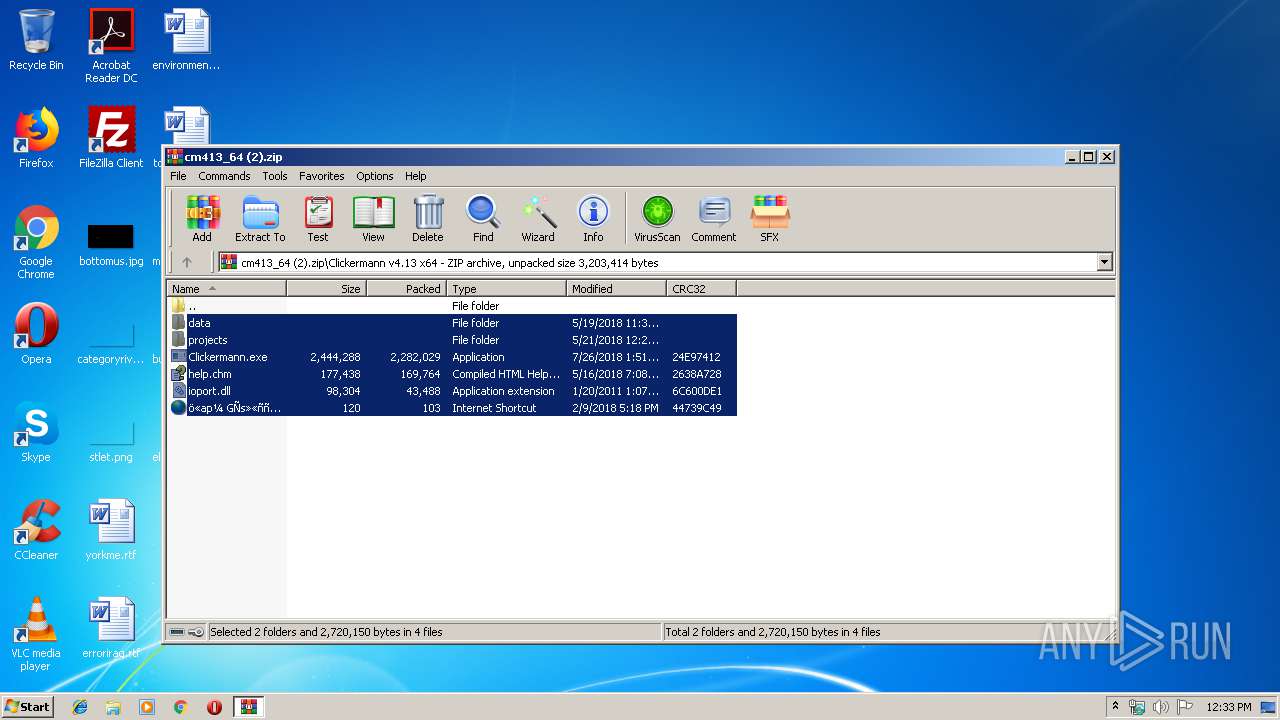
Task: Select the Internet Shortcut file row
Action: click(x=452, y=408)
